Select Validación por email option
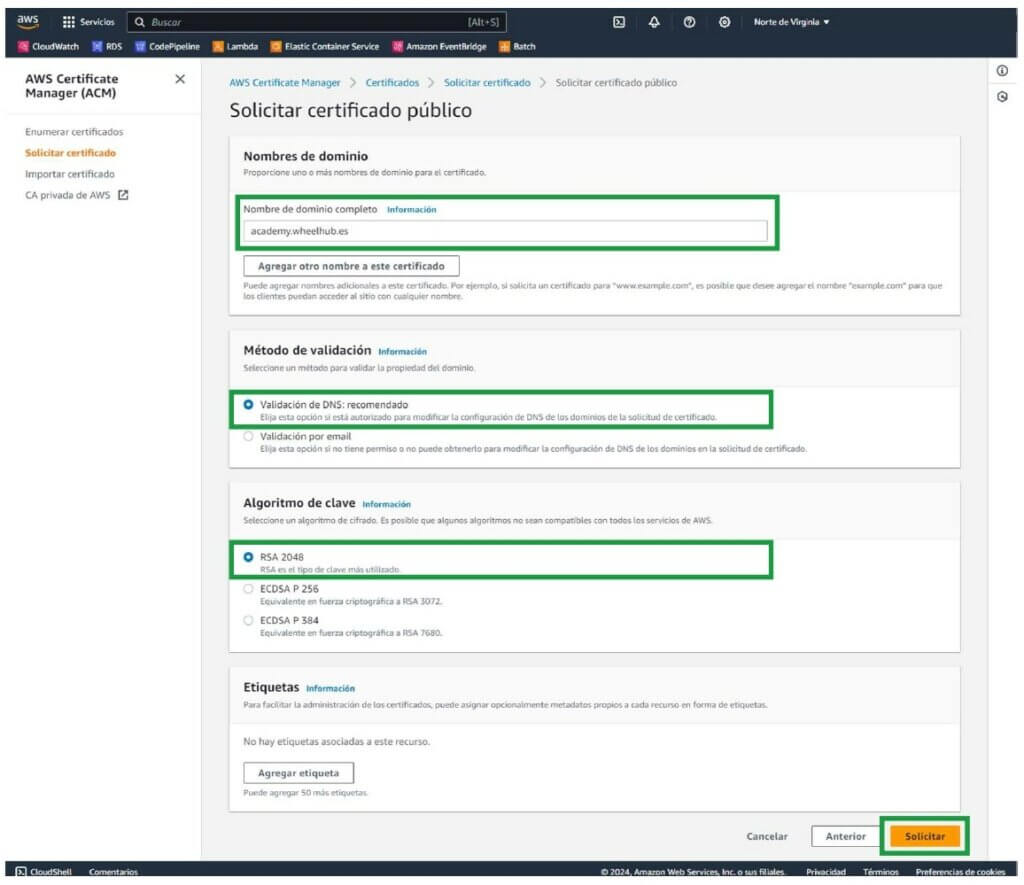 [x=249, y=436]
